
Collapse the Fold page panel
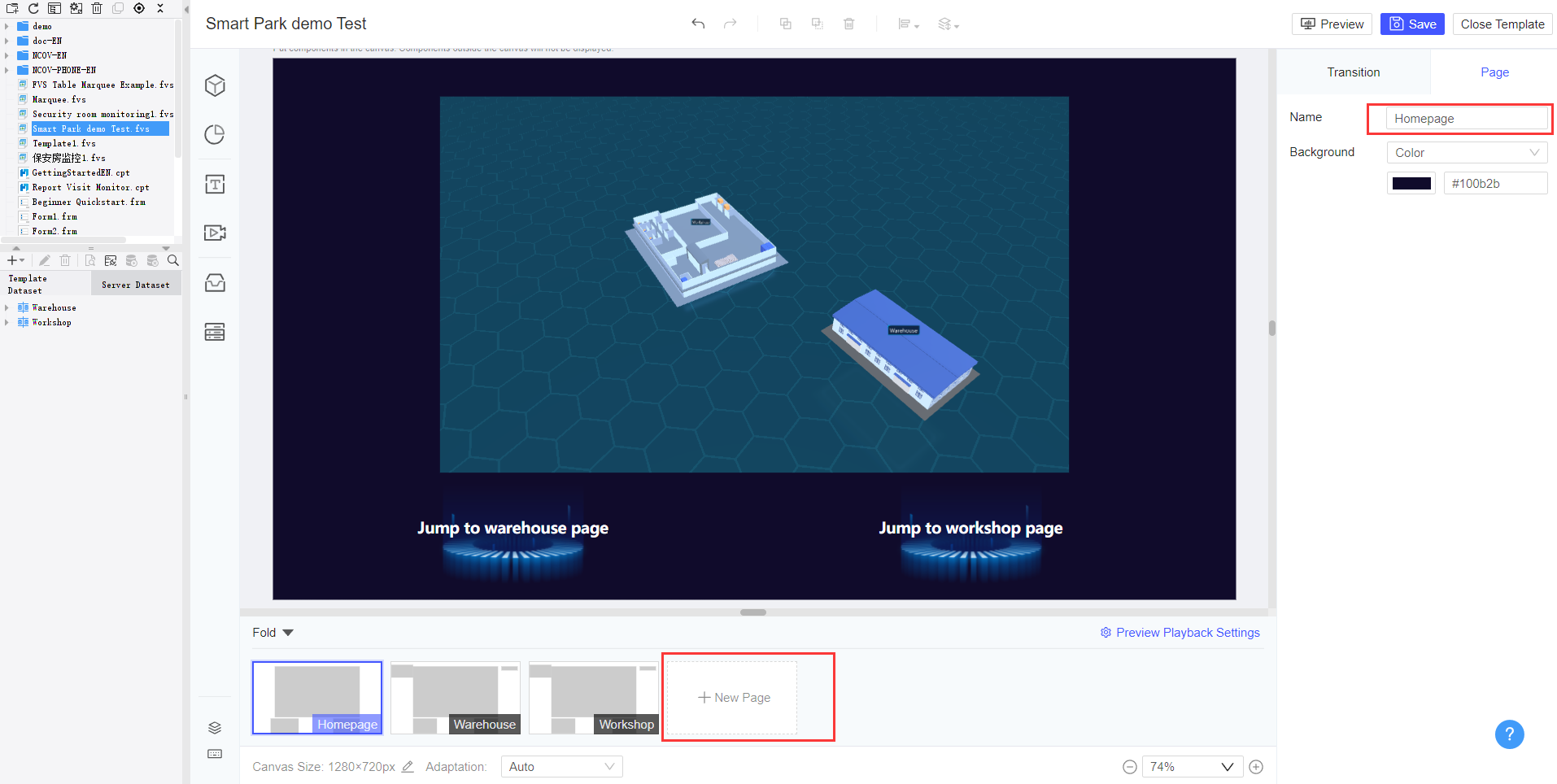273,632
